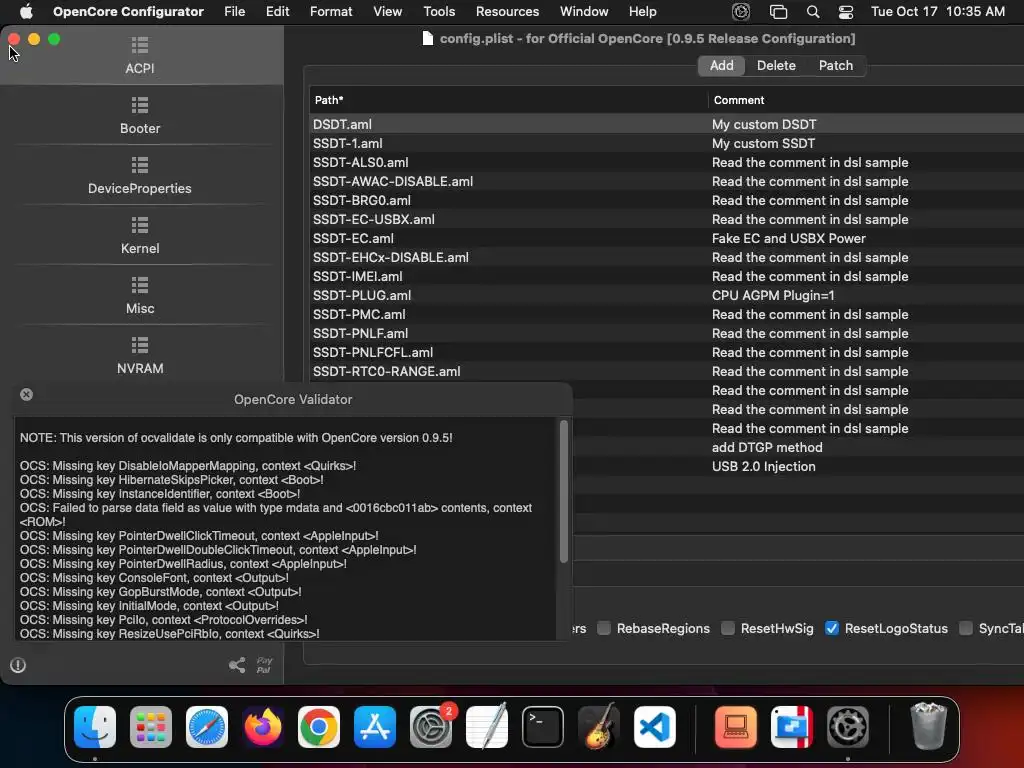1024x768 pixels.
Task: Switch to the Patch tab
Action: coord(836,65)
